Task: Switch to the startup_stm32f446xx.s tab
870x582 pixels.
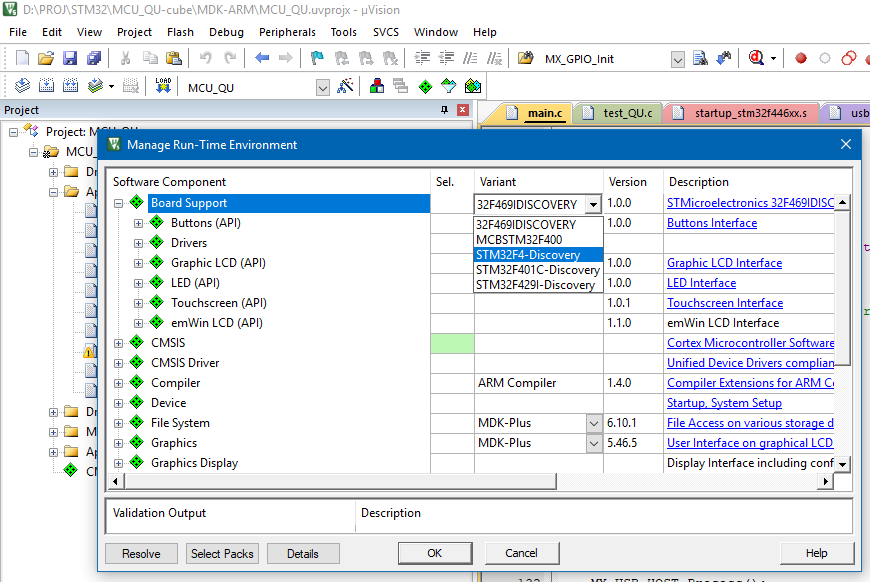Action: tap(741, 113)
